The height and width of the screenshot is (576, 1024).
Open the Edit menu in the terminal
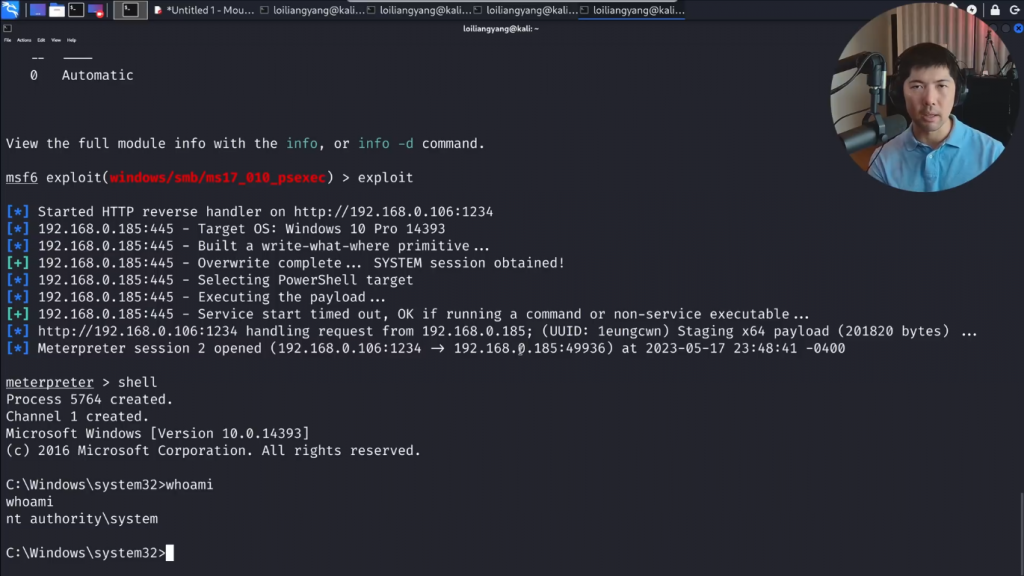(41, 40)
